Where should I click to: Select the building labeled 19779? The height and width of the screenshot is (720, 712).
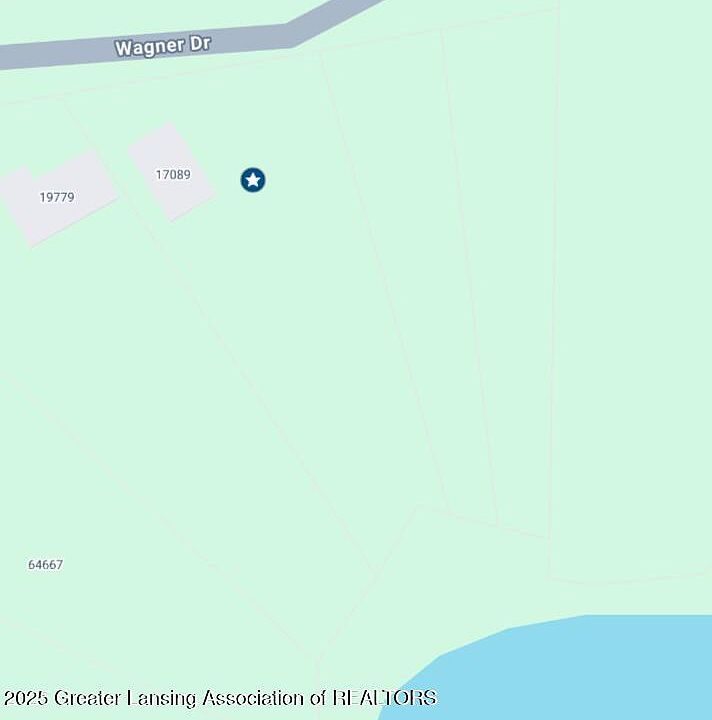57,198
